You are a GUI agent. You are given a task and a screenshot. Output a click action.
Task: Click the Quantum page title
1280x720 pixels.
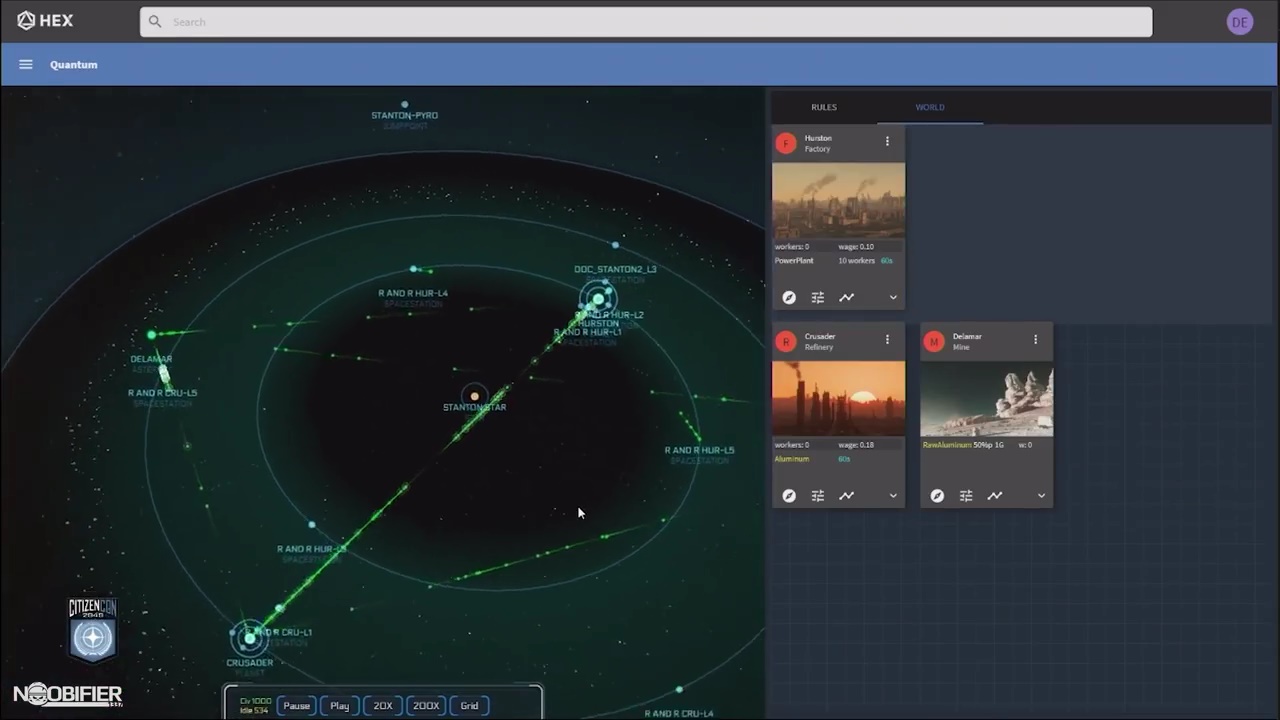coord(74,64)
